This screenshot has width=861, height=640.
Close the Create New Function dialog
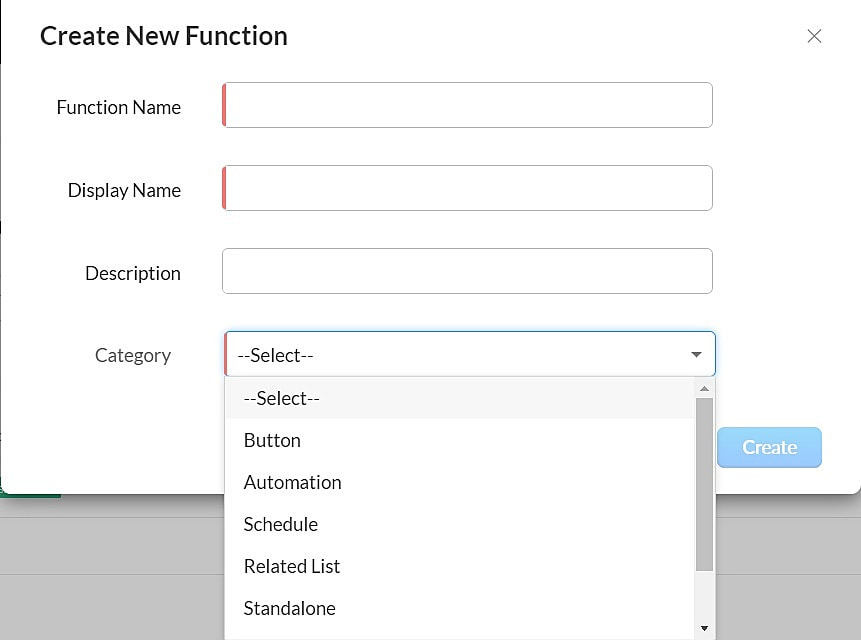[x=814, y=36]
